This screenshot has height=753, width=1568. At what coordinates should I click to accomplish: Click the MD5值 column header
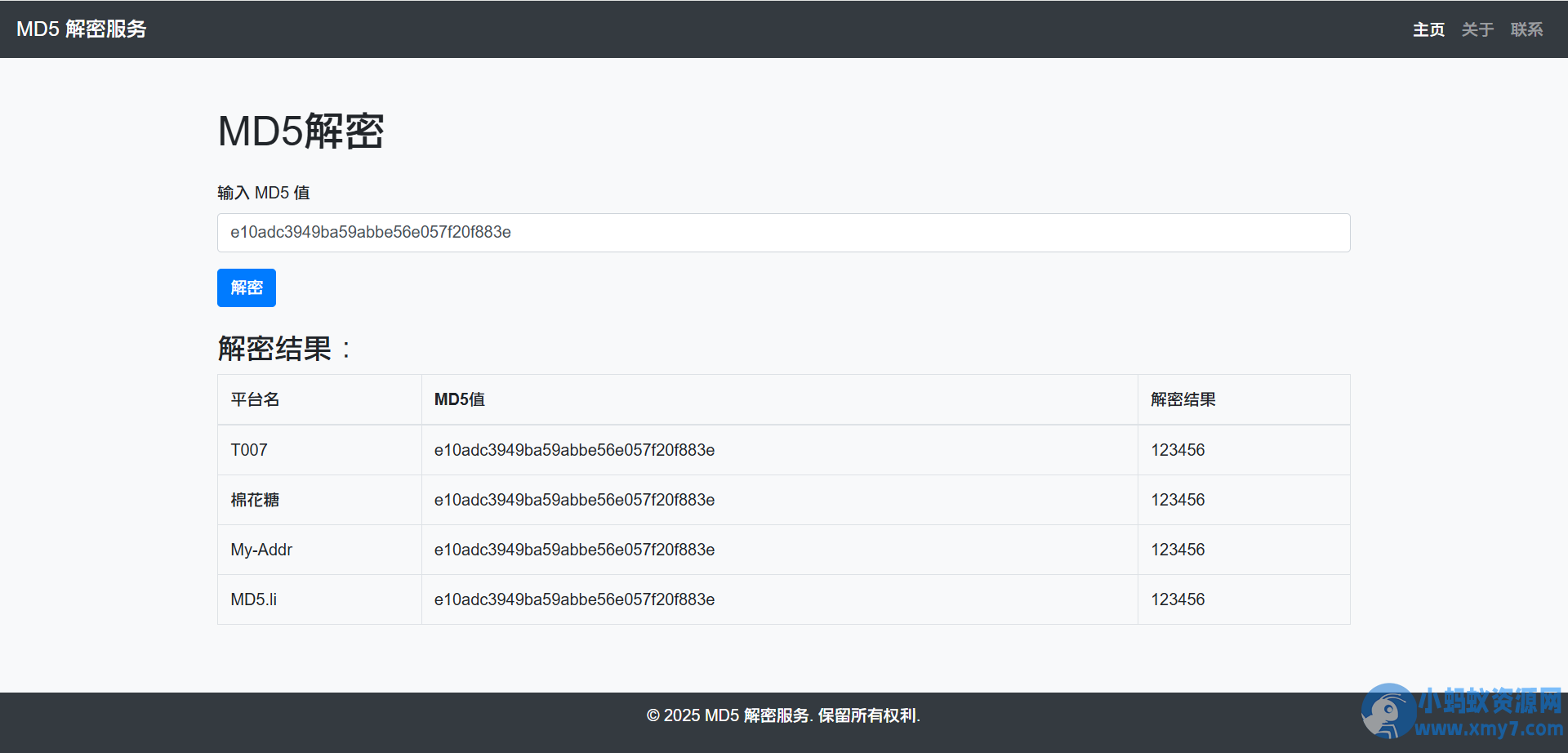click(460, 399)
